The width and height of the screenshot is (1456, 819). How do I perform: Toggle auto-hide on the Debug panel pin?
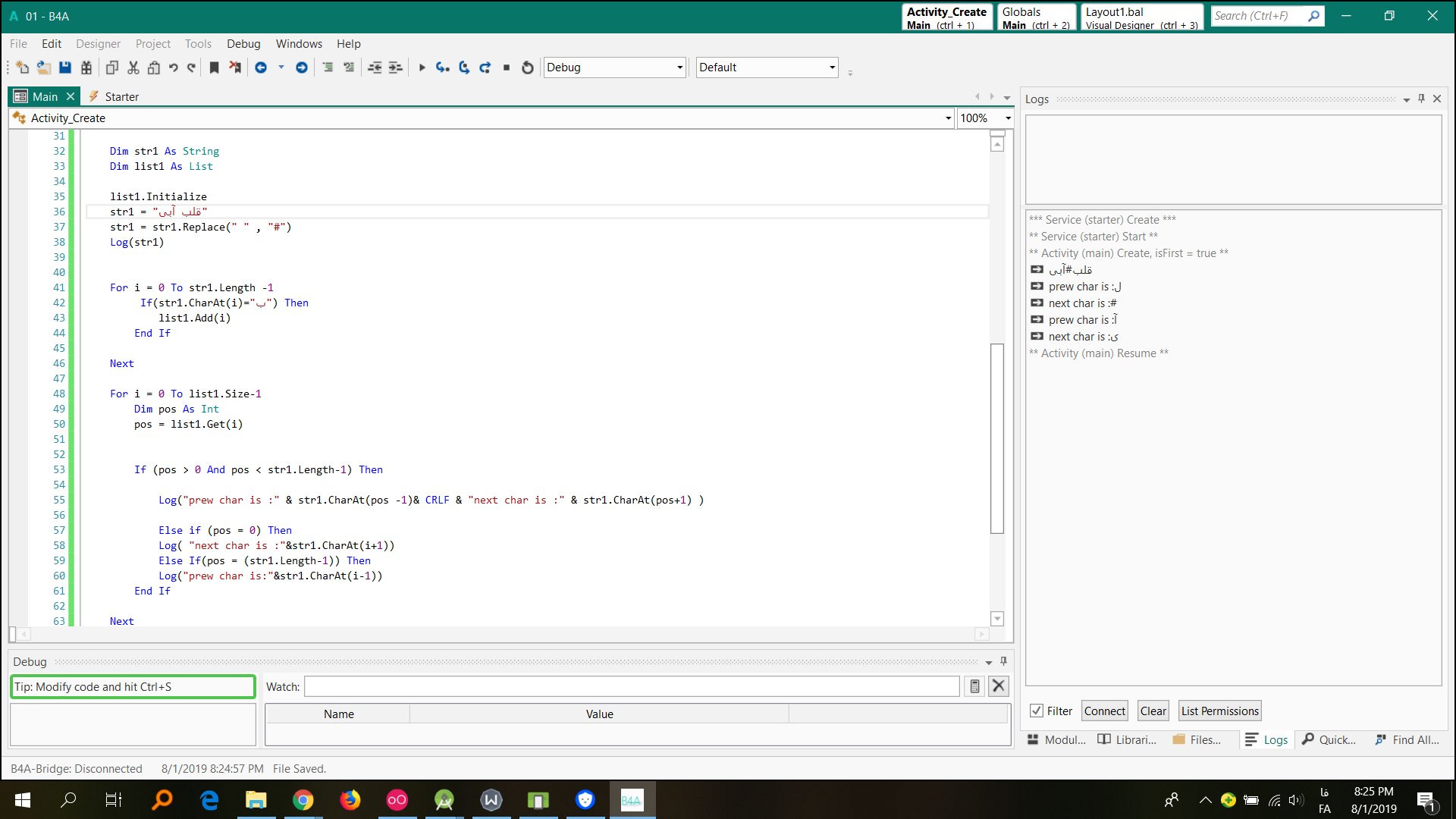coord(1003,661)
